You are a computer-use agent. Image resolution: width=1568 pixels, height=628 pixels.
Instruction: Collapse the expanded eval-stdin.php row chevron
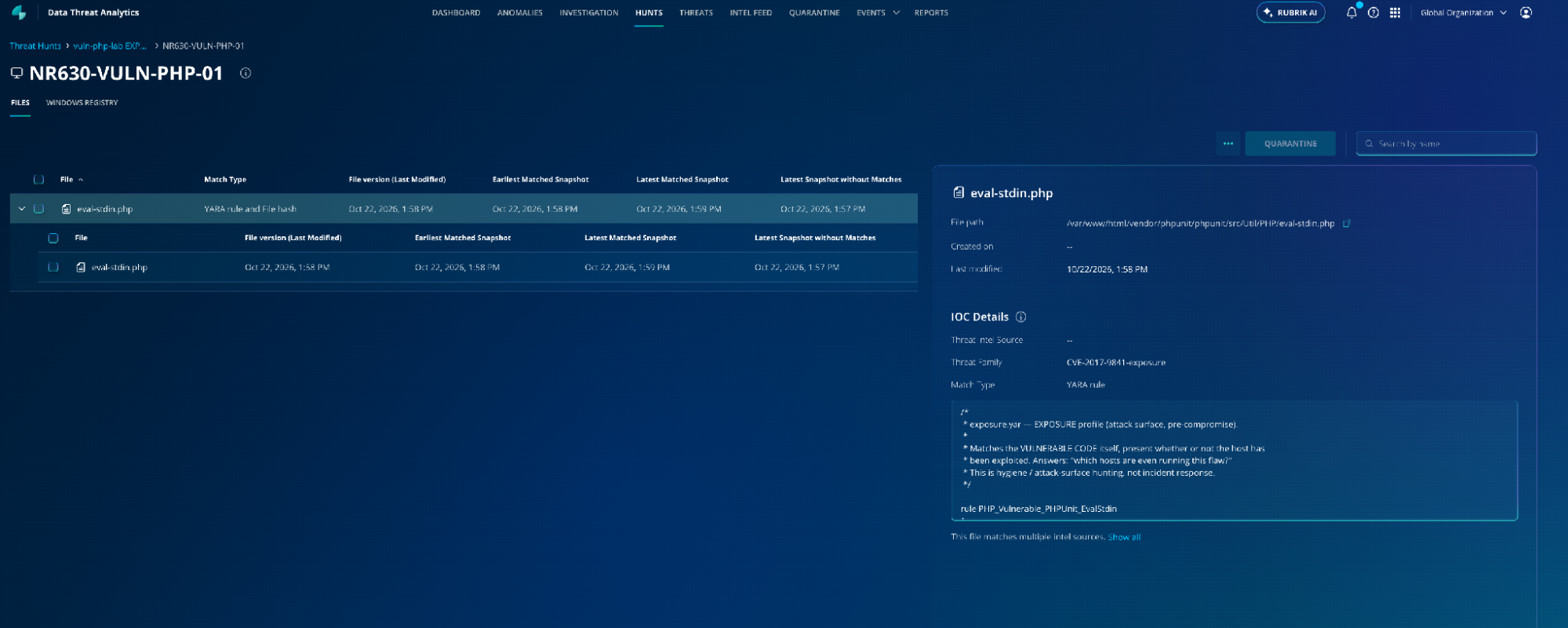(22, 209)
